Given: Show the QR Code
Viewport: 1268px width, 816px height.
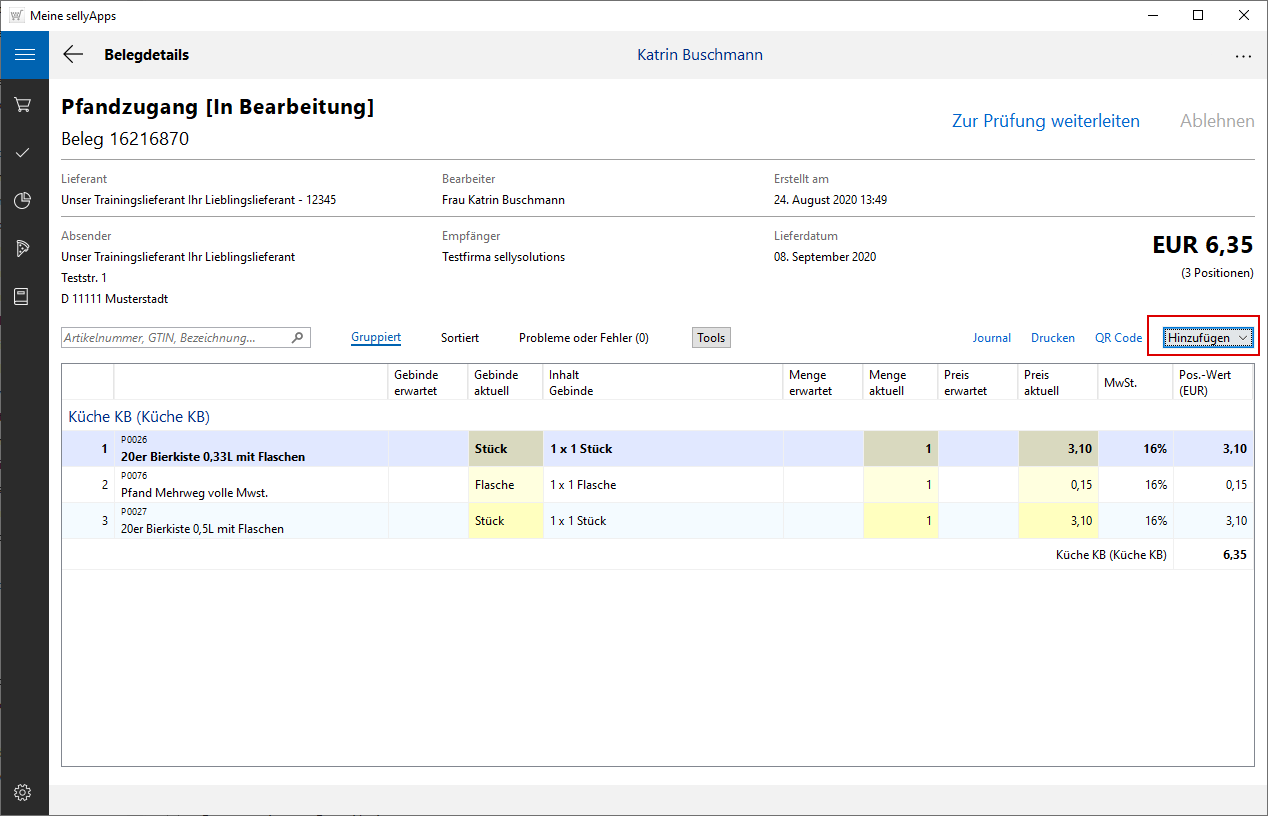Looking at the screenshot, I should 1118,338.
